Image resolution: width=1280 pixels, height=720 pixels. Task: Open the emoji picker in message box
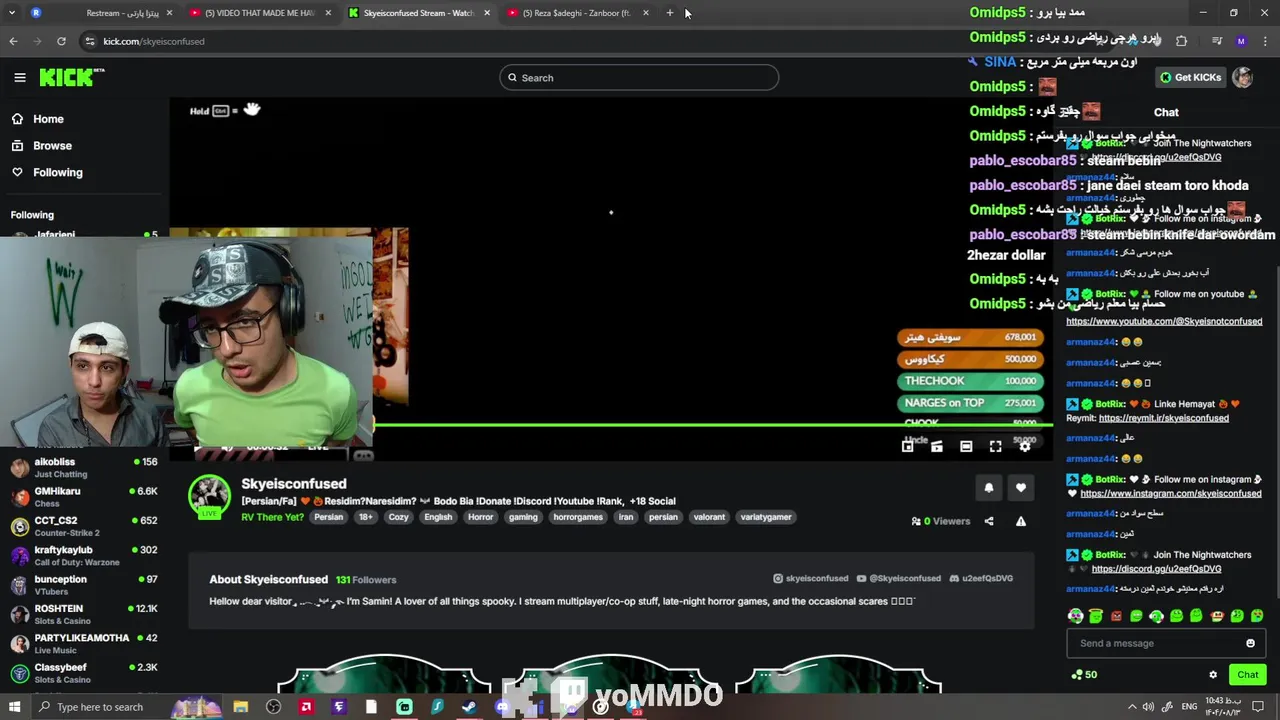[1250, 643]
